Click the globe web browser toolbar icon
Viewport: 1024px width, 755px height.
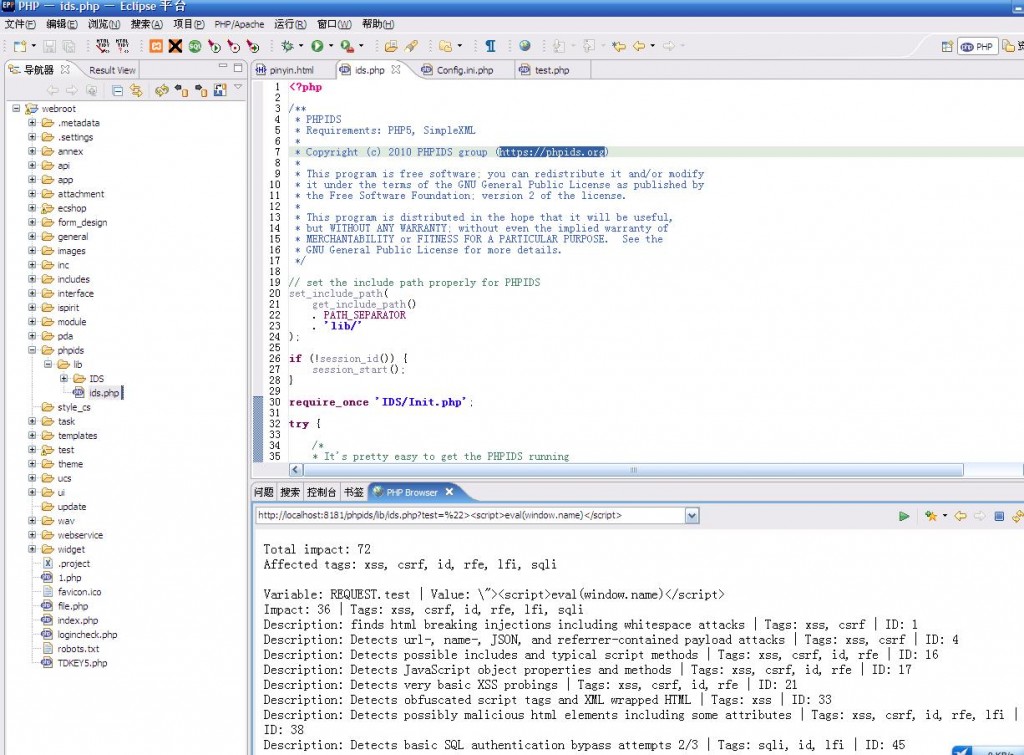tap(525, 46)
